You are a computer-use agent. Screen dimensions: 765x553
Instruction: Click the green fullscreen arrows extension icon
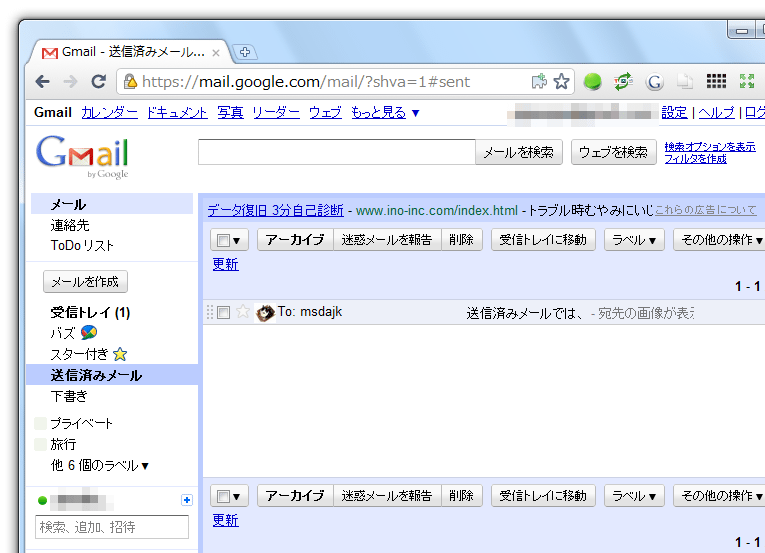[x=746, y=82]
